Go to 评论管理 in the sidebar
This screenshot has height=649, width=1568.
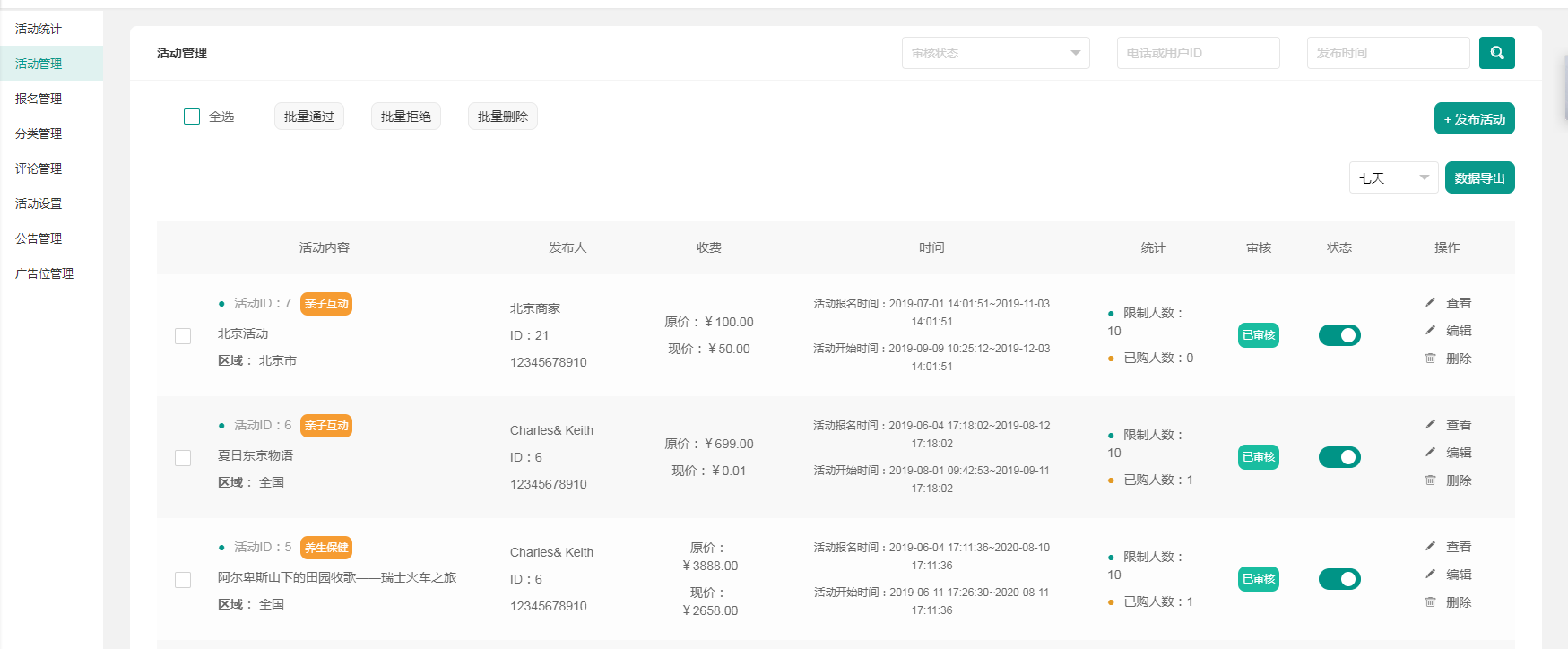[39, 169]
